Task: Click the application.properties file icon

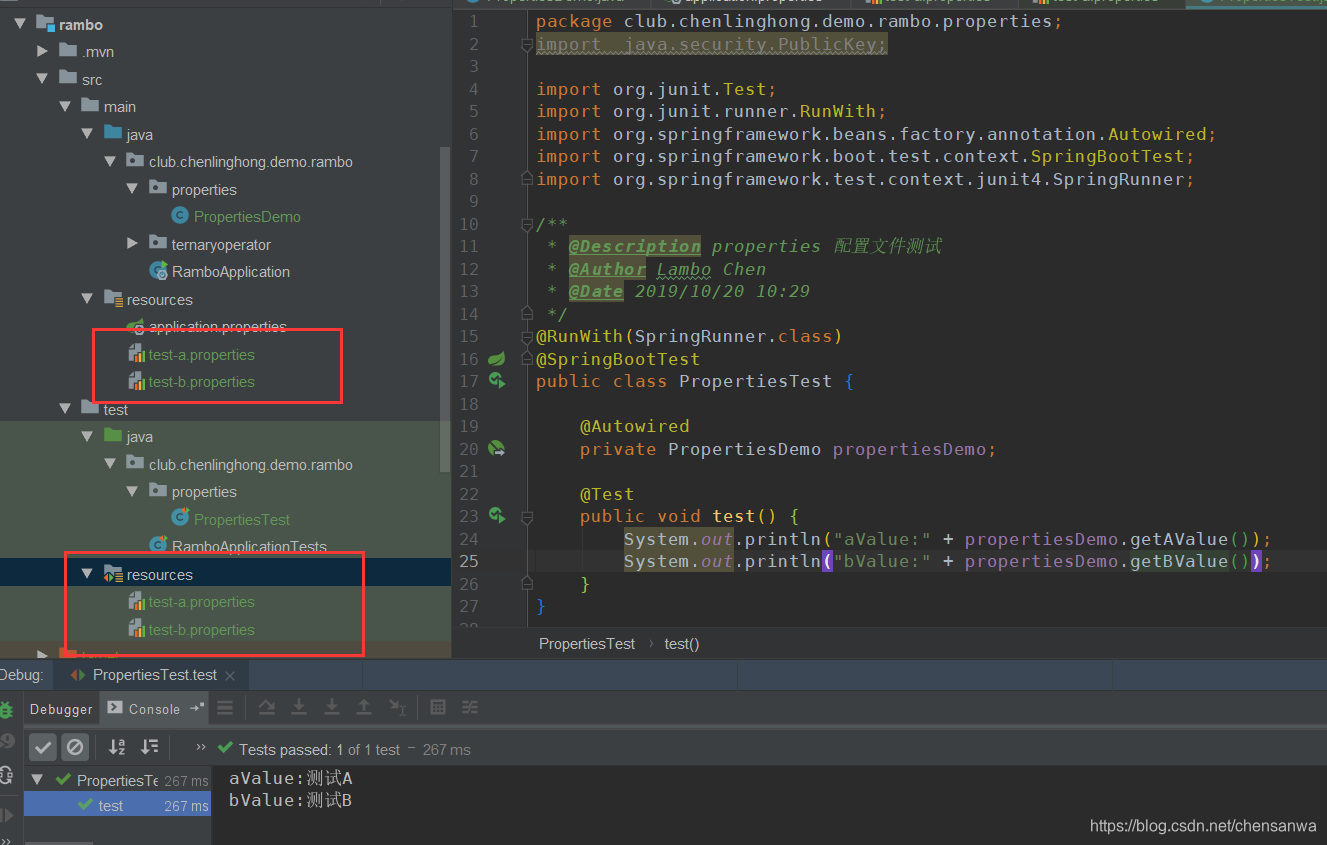Action: [x=136, y=327]
